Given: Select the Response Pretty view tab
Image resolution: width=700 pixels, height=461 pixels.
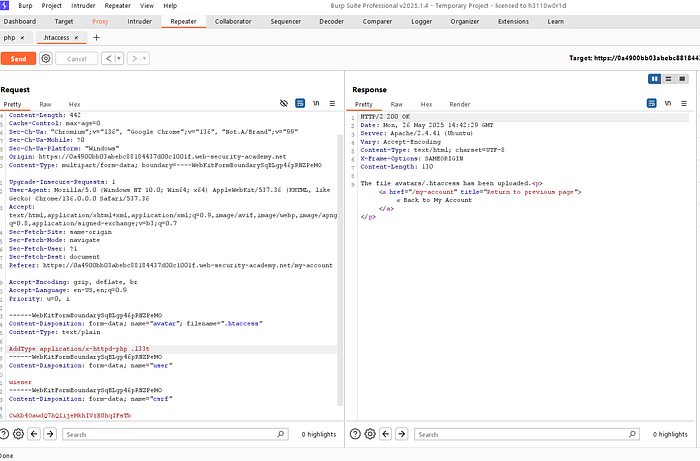Looking at the screenshot, I should click(364, 104).
